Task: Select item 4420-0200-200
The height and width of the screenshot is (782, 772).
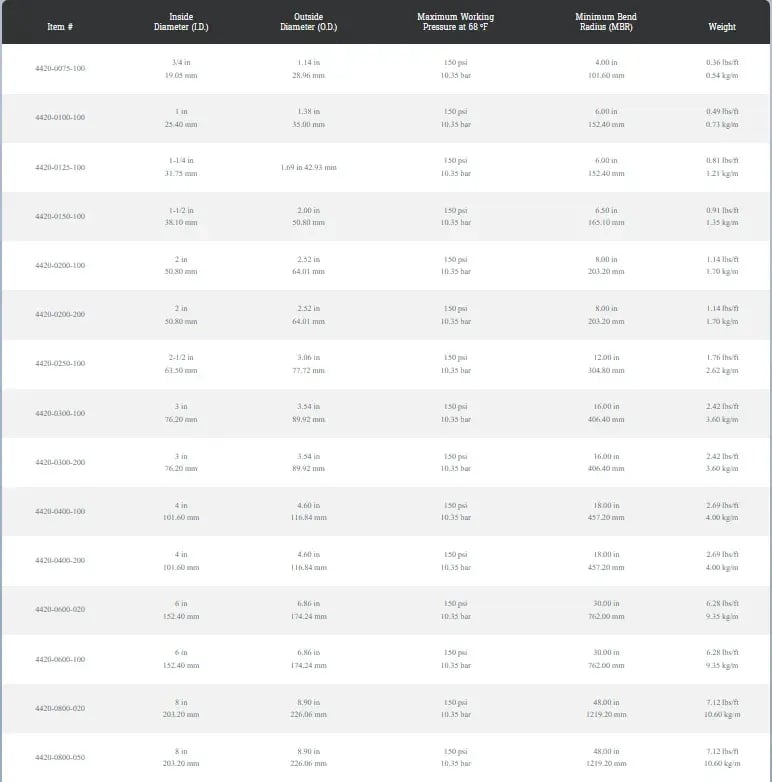Action: (60, 314)
